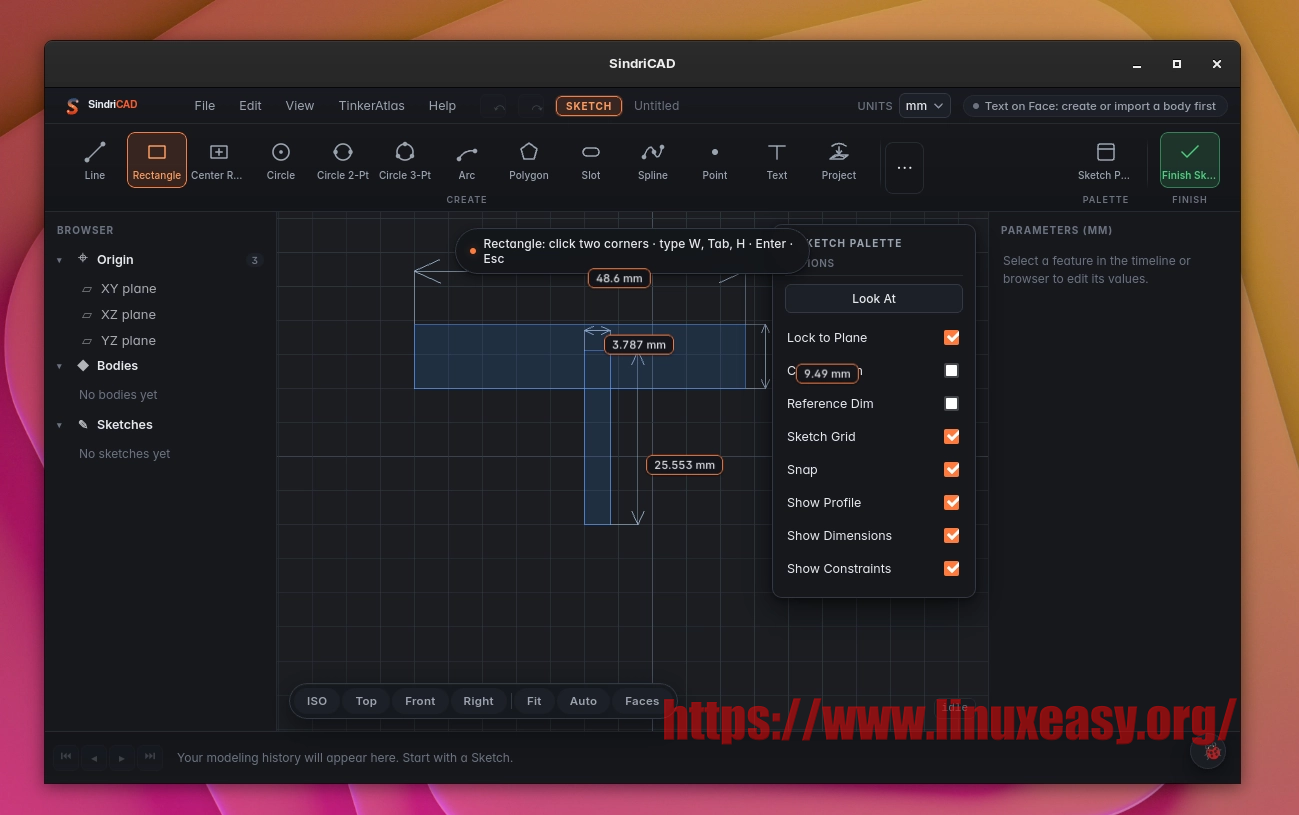Select the Text tool

click(777, 160)
